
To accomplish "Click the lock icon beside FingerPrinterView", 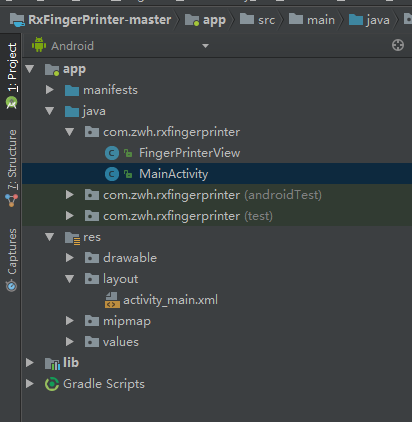I will 128,153.
